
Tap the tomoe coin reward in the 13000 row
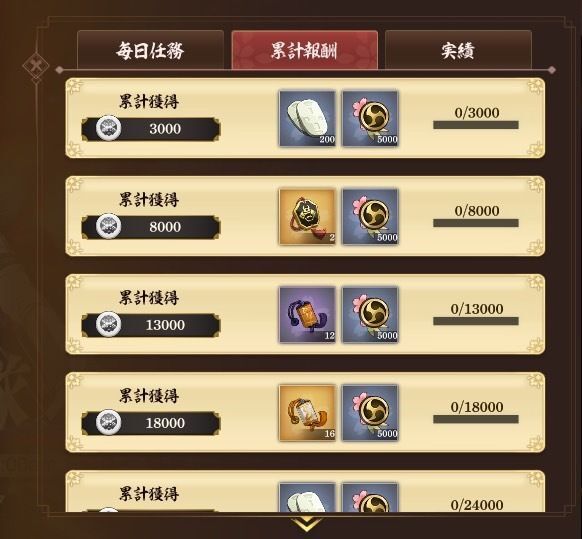click(370, 315)
